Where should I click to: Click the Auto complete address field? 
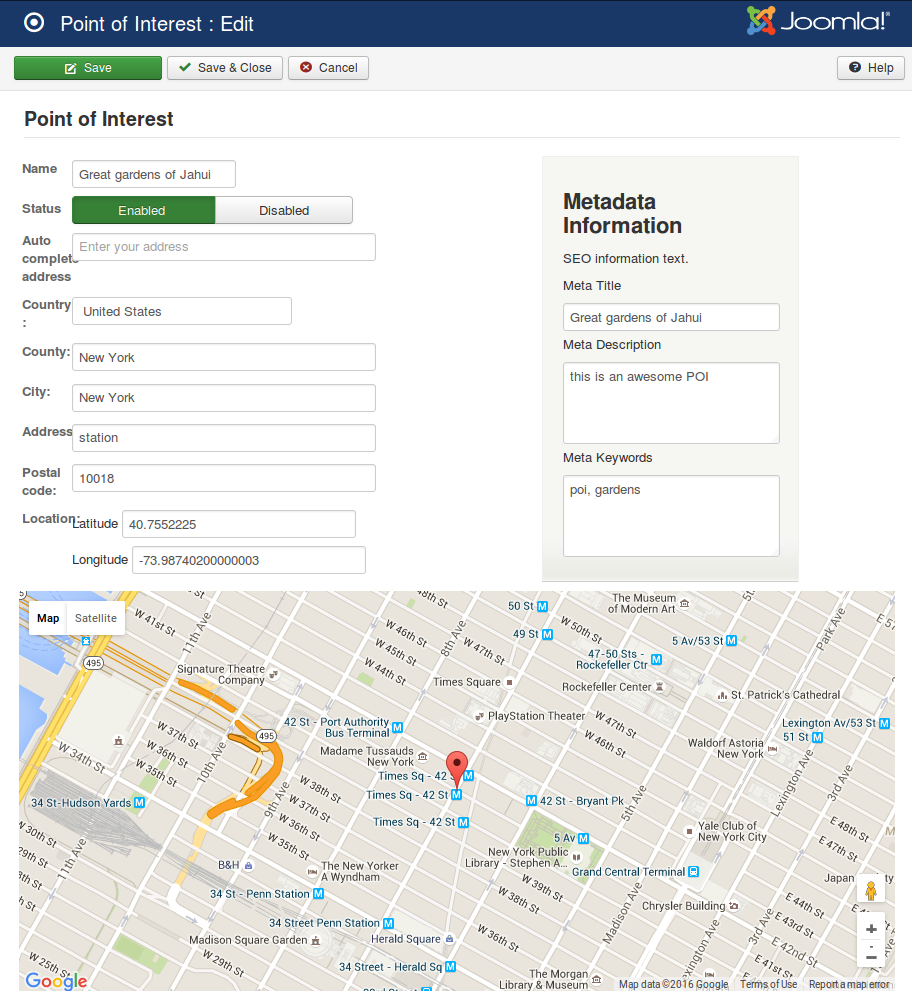[224, 247]
